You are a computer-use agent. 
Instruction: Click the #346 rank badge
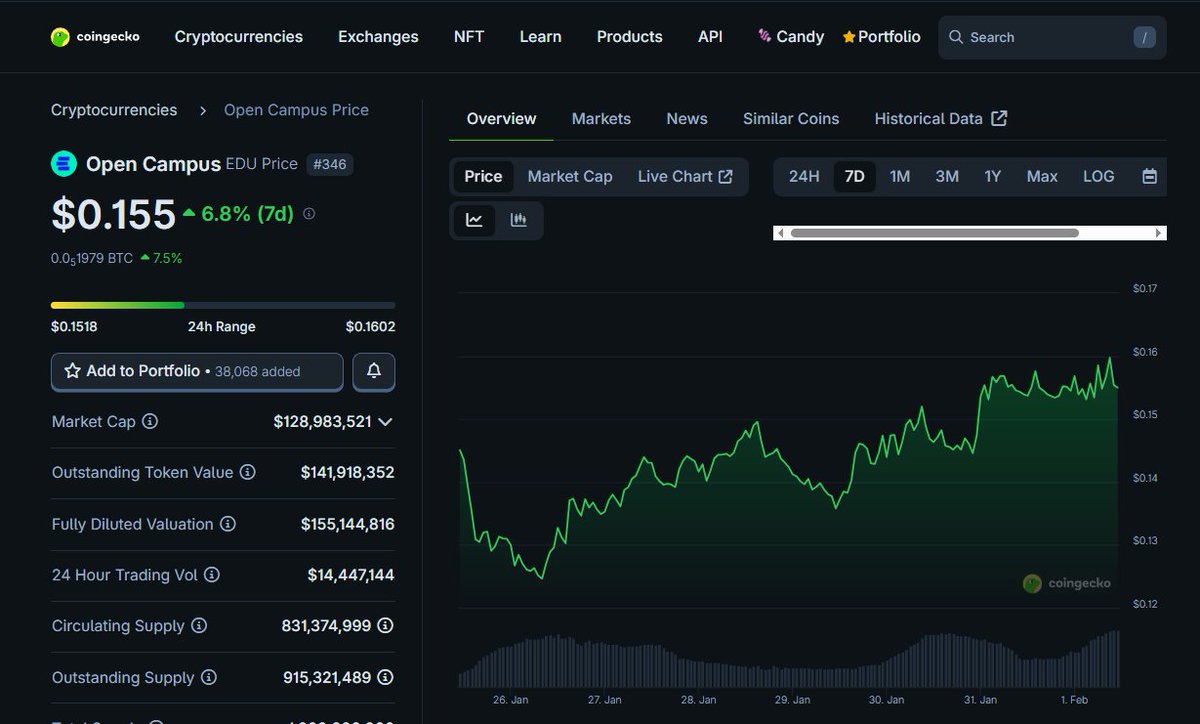tap(329, 164)
